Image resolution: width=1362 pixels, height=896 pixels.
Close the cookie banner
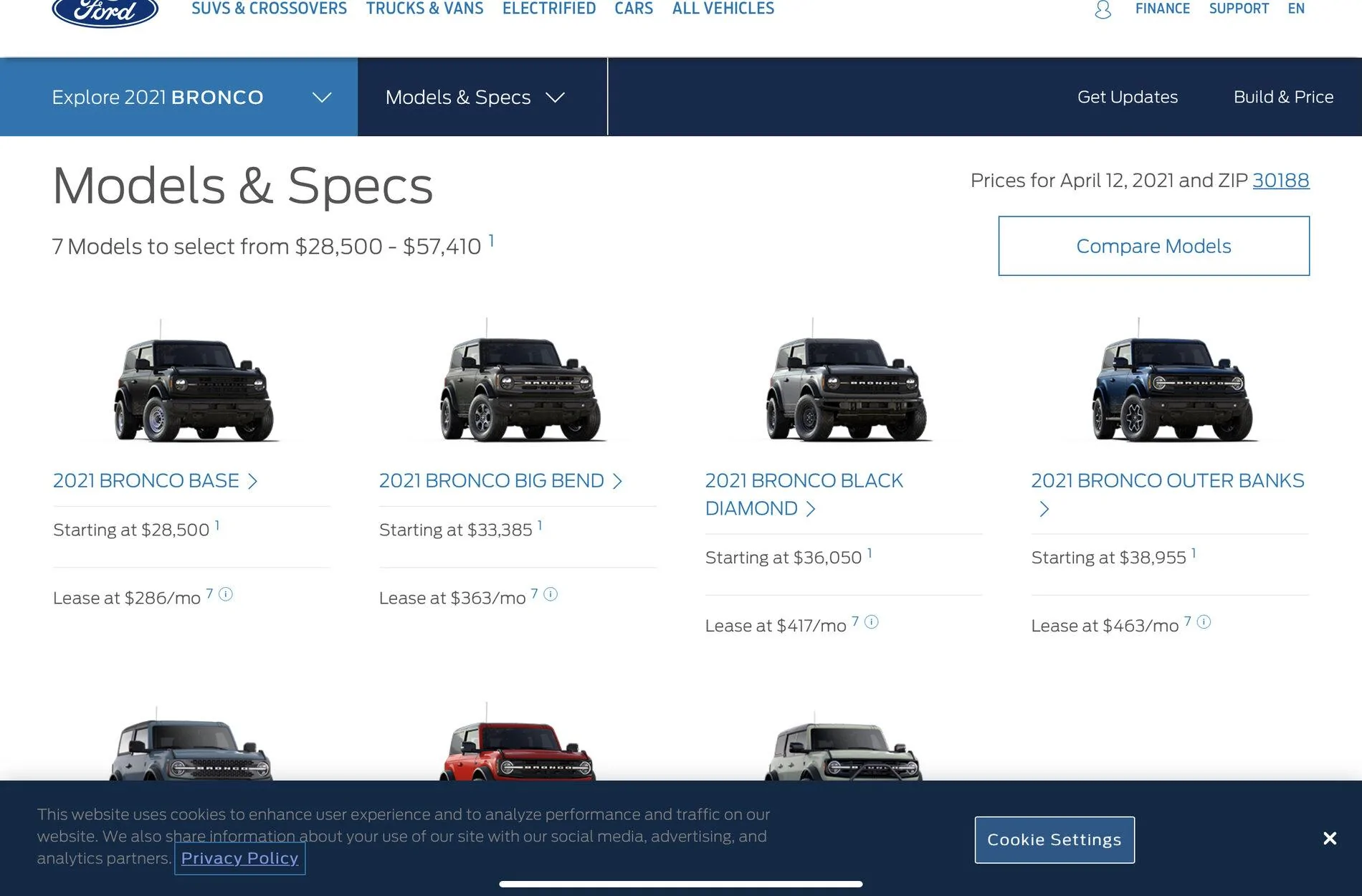point(1330,838)
